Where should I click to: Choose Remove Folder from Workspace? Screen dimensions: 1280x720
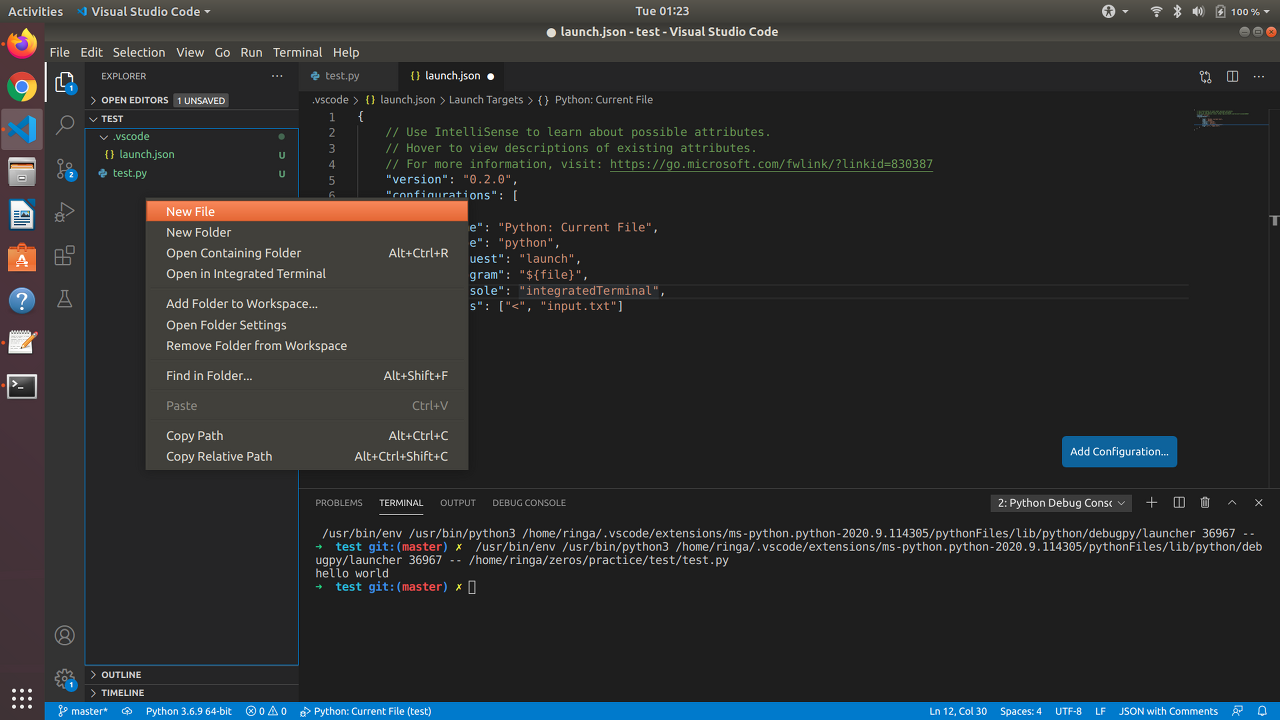(x=307, y=345)
